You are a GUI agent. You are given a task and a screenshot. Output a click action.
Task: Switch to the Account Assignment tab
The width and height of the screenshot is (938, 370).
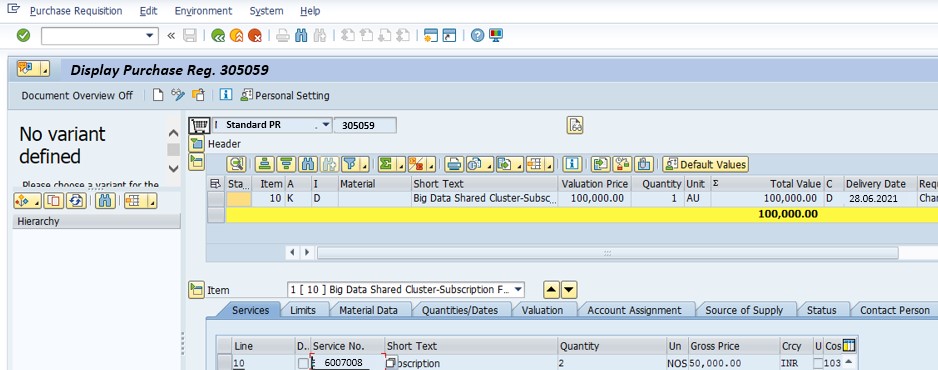[634, 310]
